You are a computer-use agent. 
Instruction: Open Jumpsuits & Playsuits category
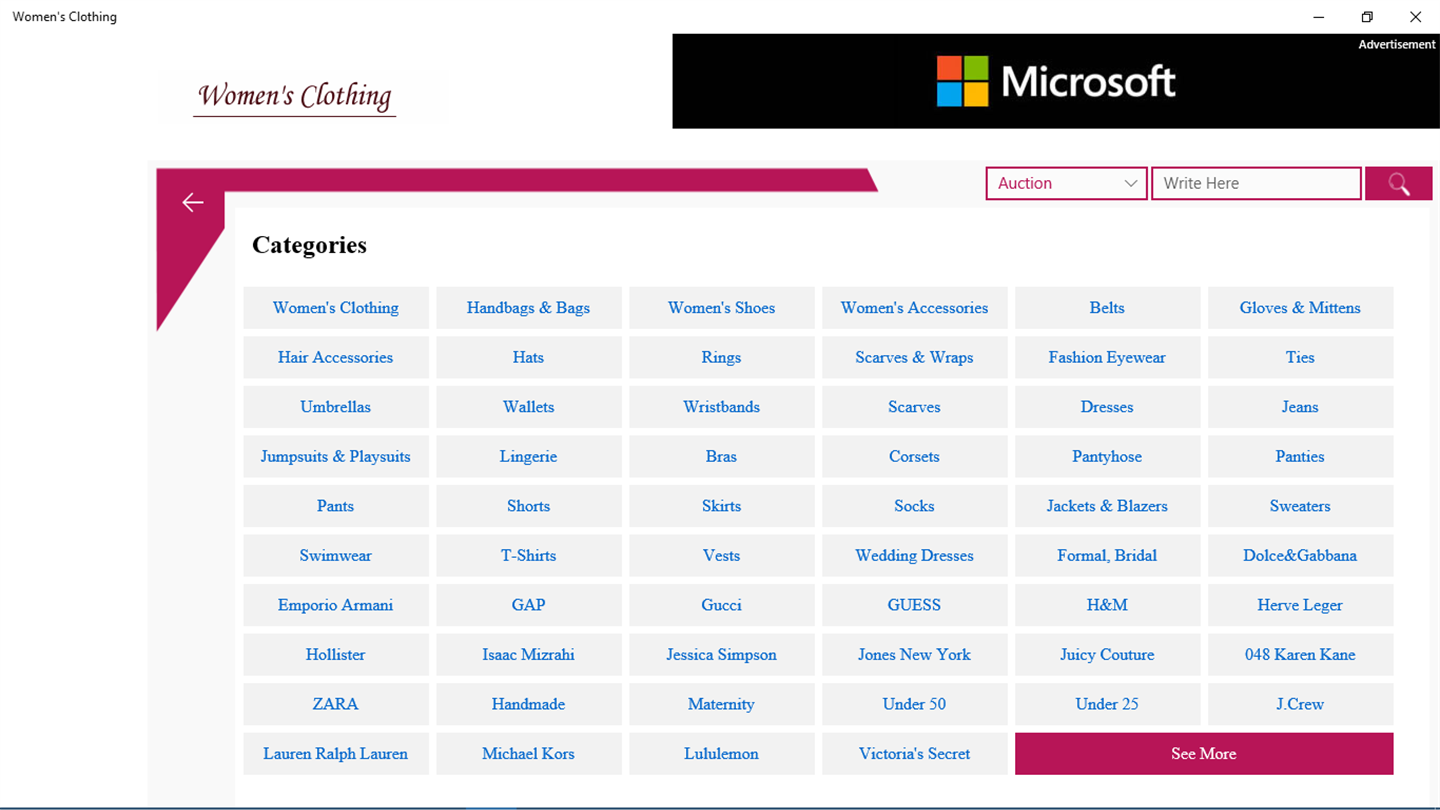pos(336,457)
